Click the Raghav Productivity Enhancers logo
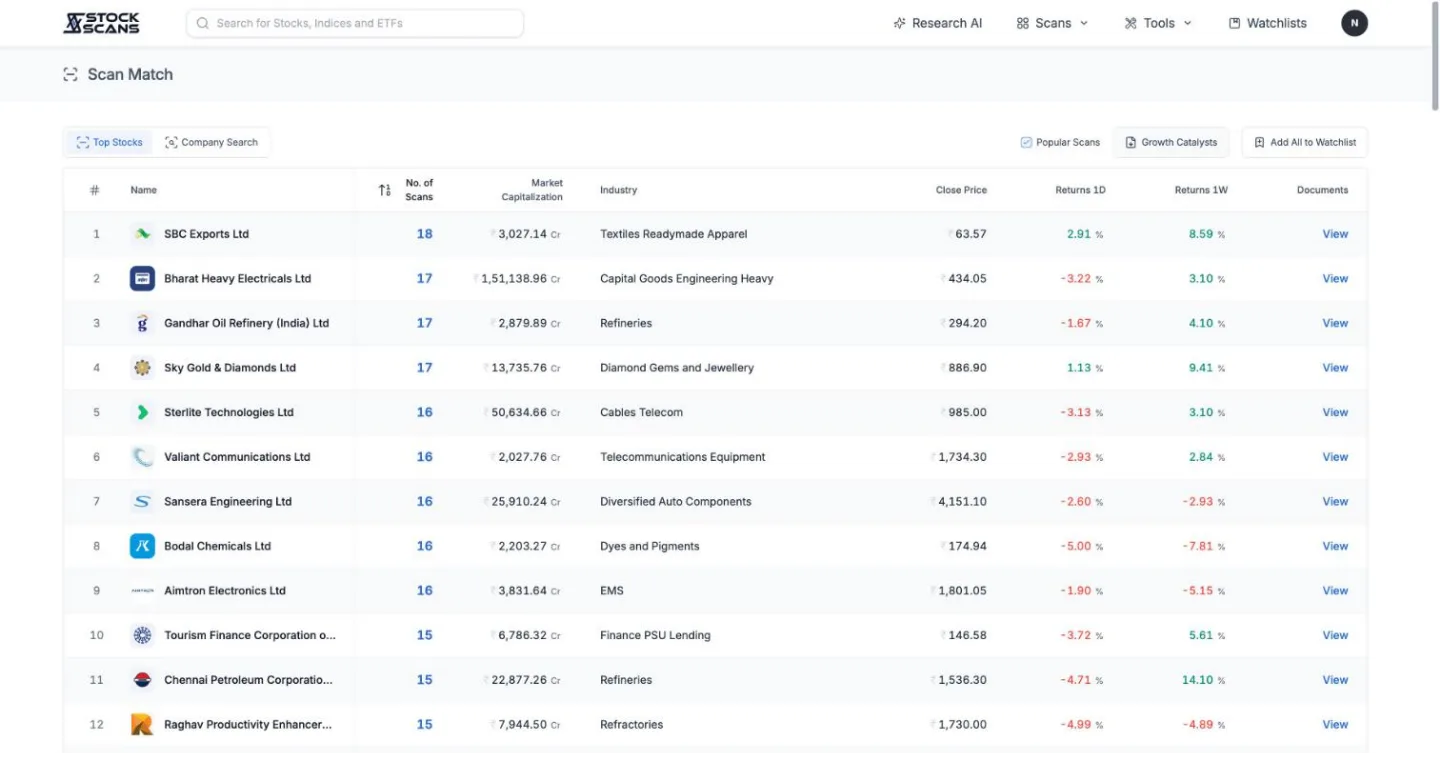1440x757 pixels. click(142, 724)
